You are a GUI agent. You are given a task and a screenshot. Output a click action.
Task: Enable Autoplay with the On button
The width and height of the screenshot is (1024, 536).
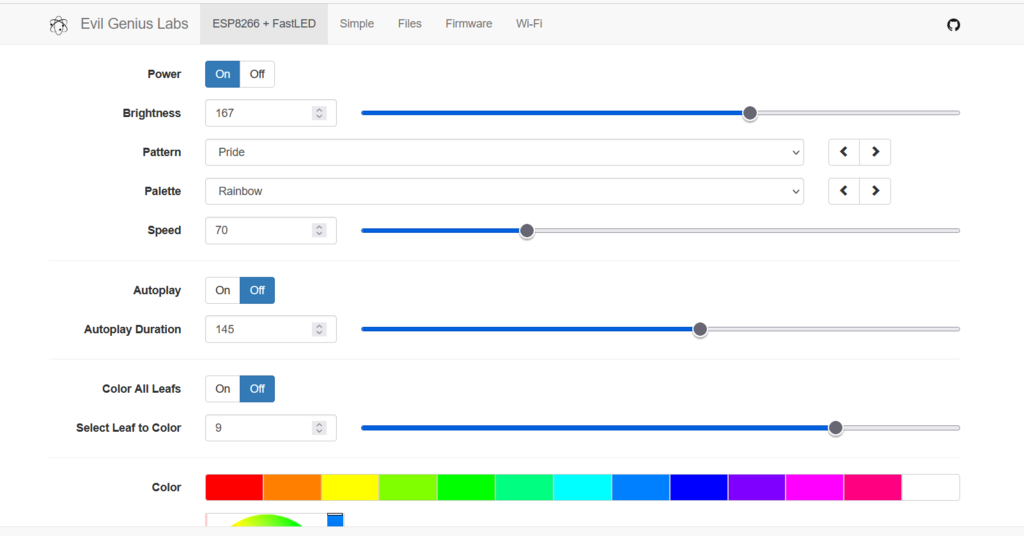coord(223,291)
